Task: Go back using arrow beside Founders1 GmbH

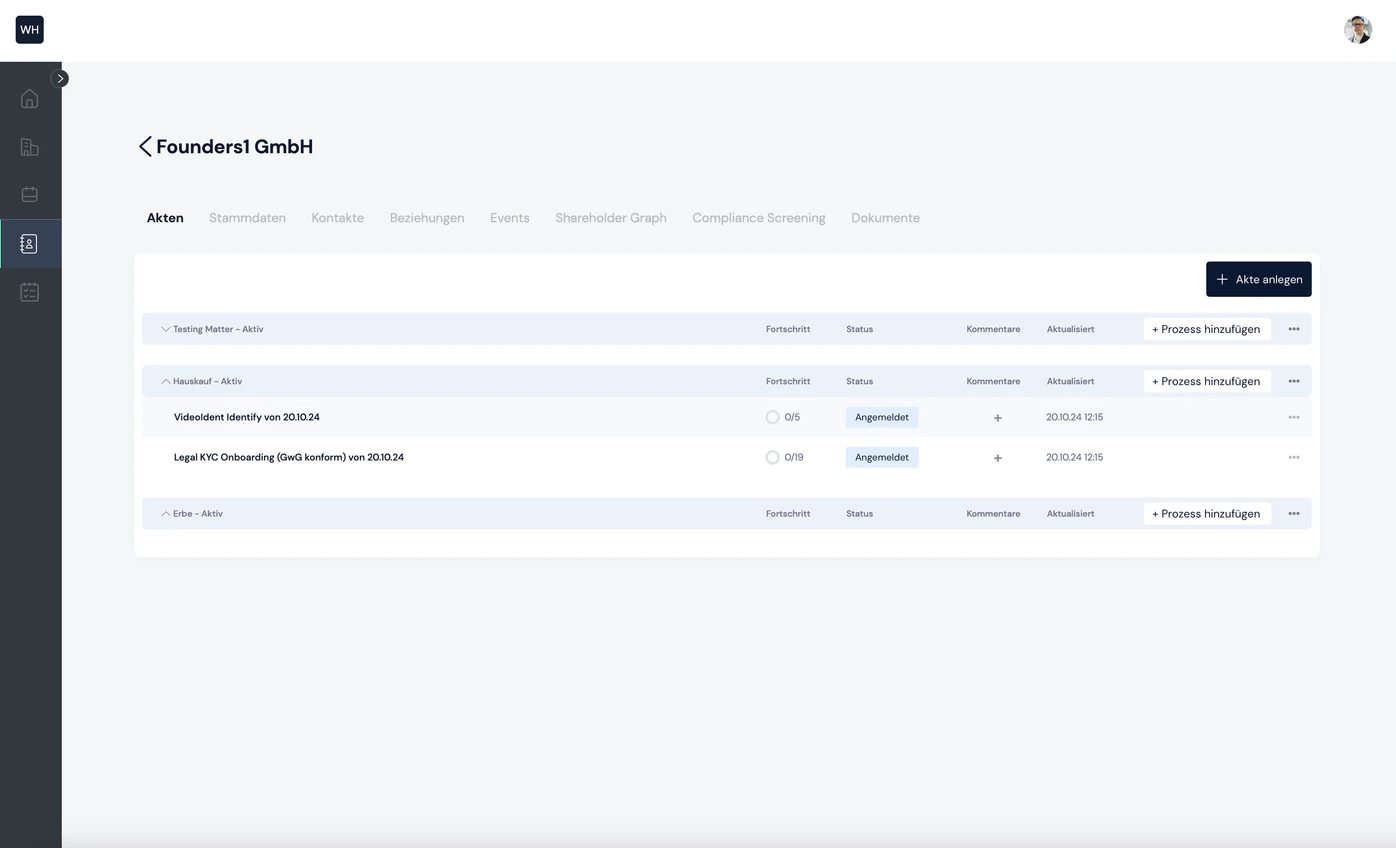Action: pyautogui.click(x=145, y=147)
